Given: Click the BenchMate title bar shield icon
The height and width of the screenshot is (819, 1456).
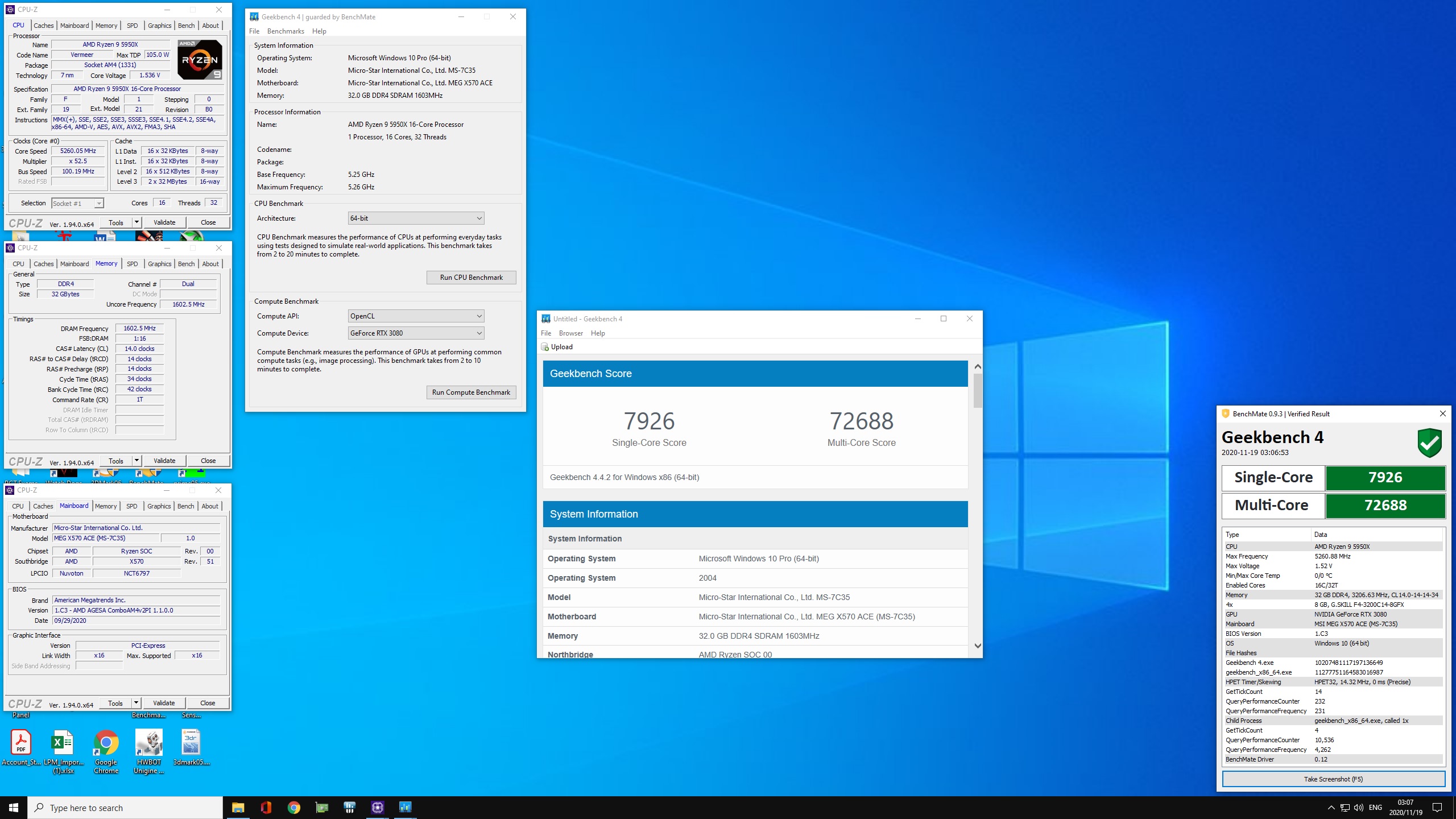Looking at the screenshot, I should 1226,414.
